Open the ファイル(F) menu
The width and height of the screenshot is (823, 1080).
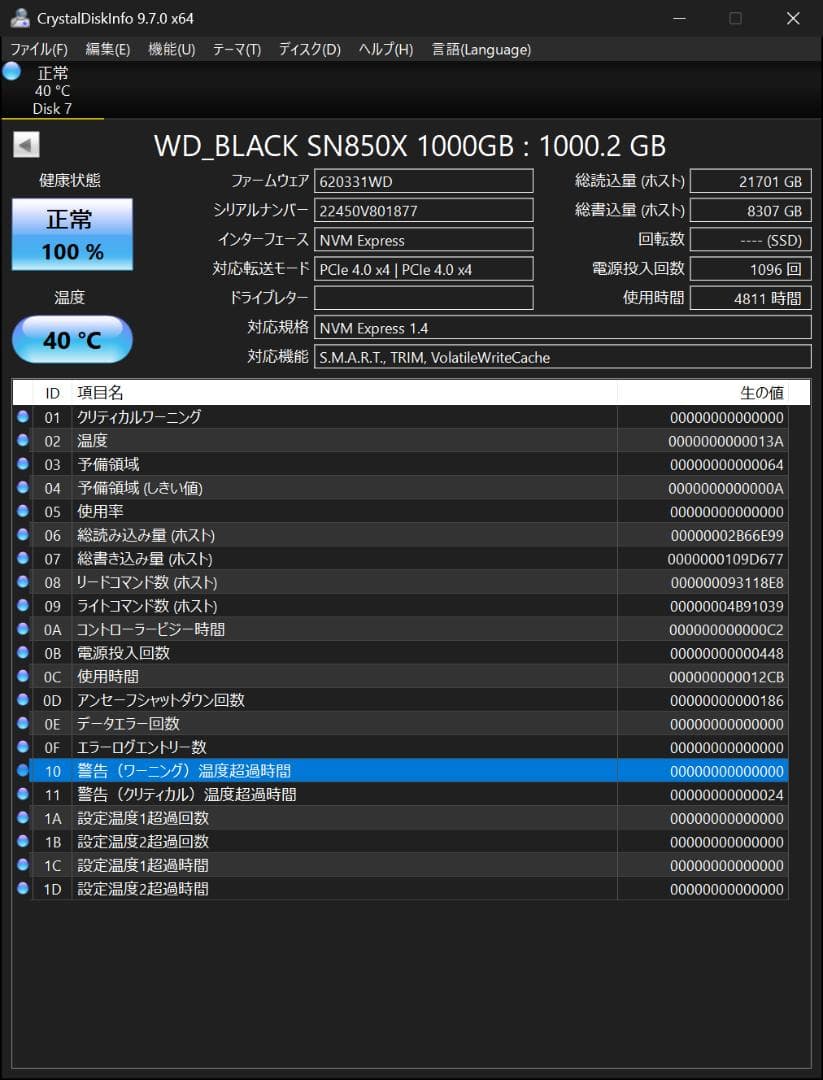coord(34,49)
